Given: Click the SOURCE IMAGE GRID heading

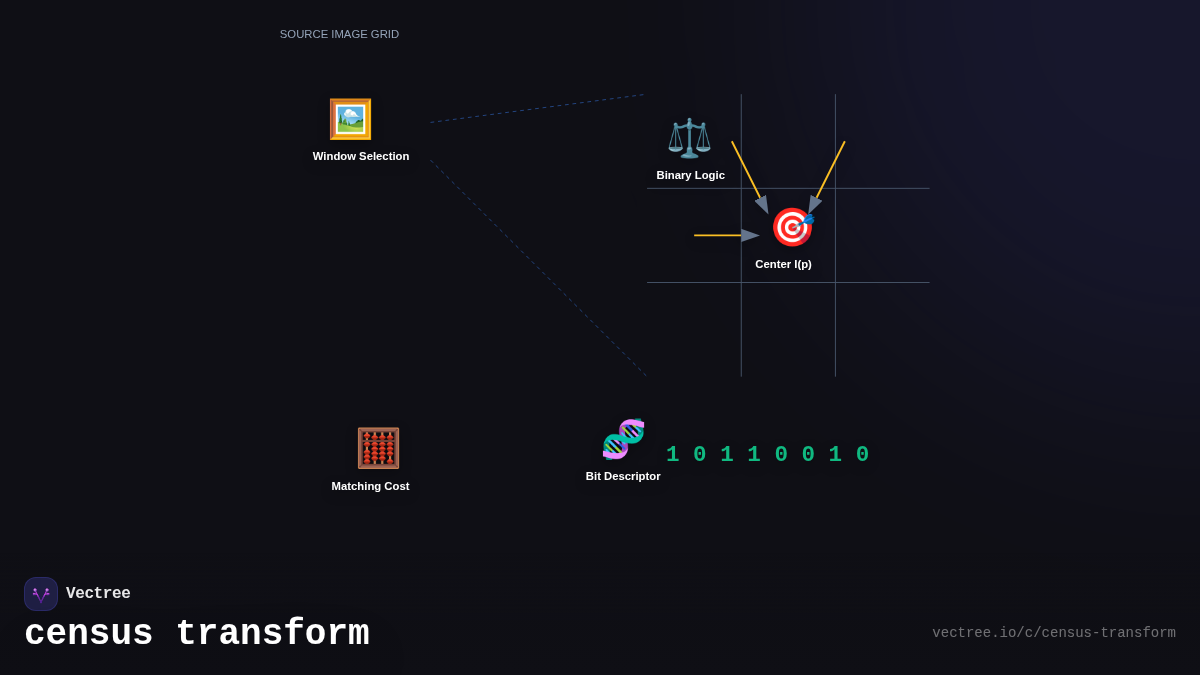Looking at the screenshot, I should 339,34.
